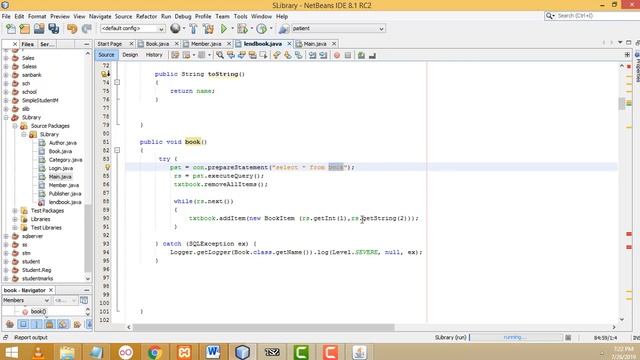
Task: Open Chrome from the taskbar
Action: (x=155, y=351)
